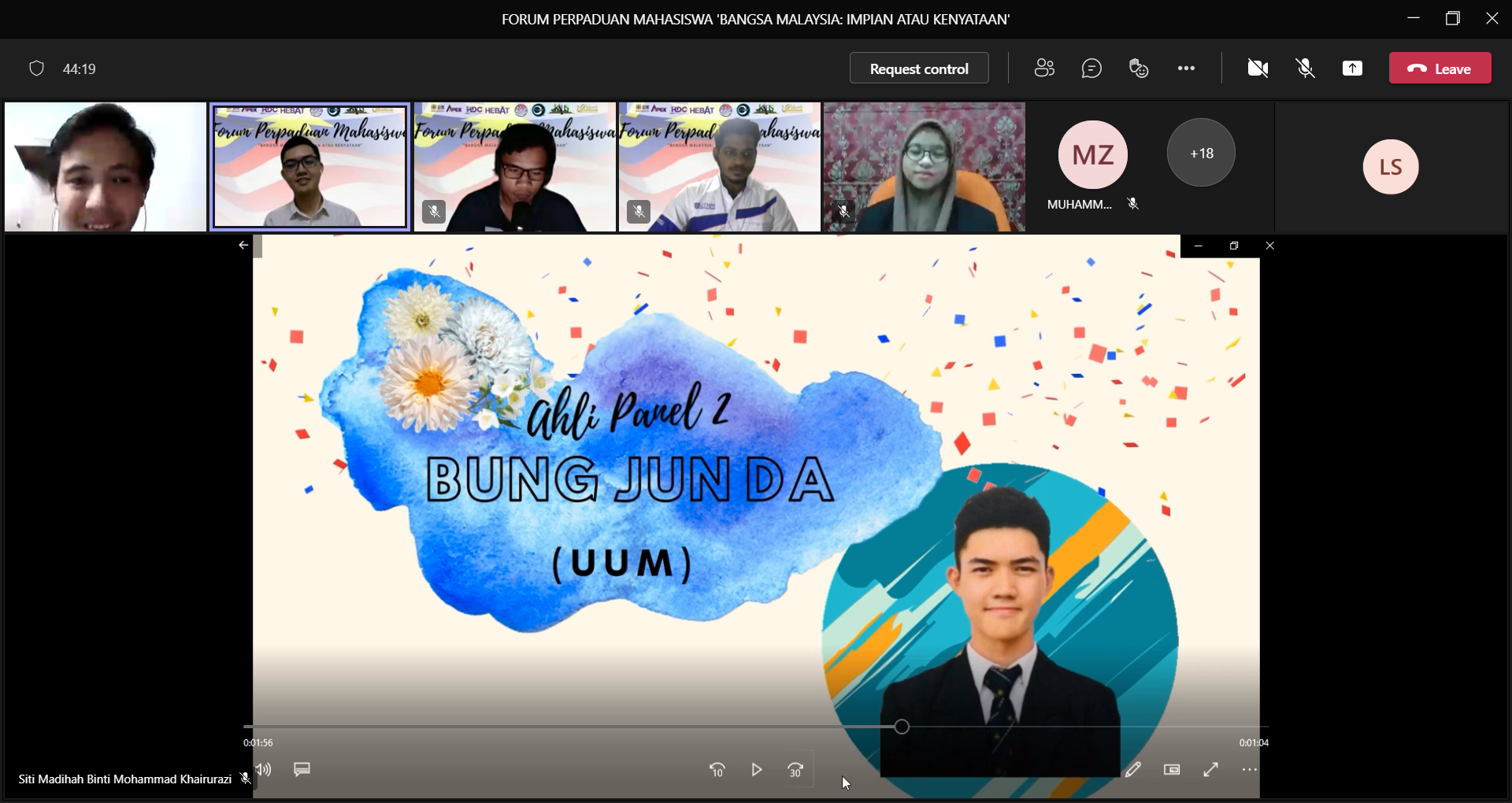The width and height of the screenshot is (1512, 803).
Task: Open the meeting chat icon
Action: click(1091, 68)
